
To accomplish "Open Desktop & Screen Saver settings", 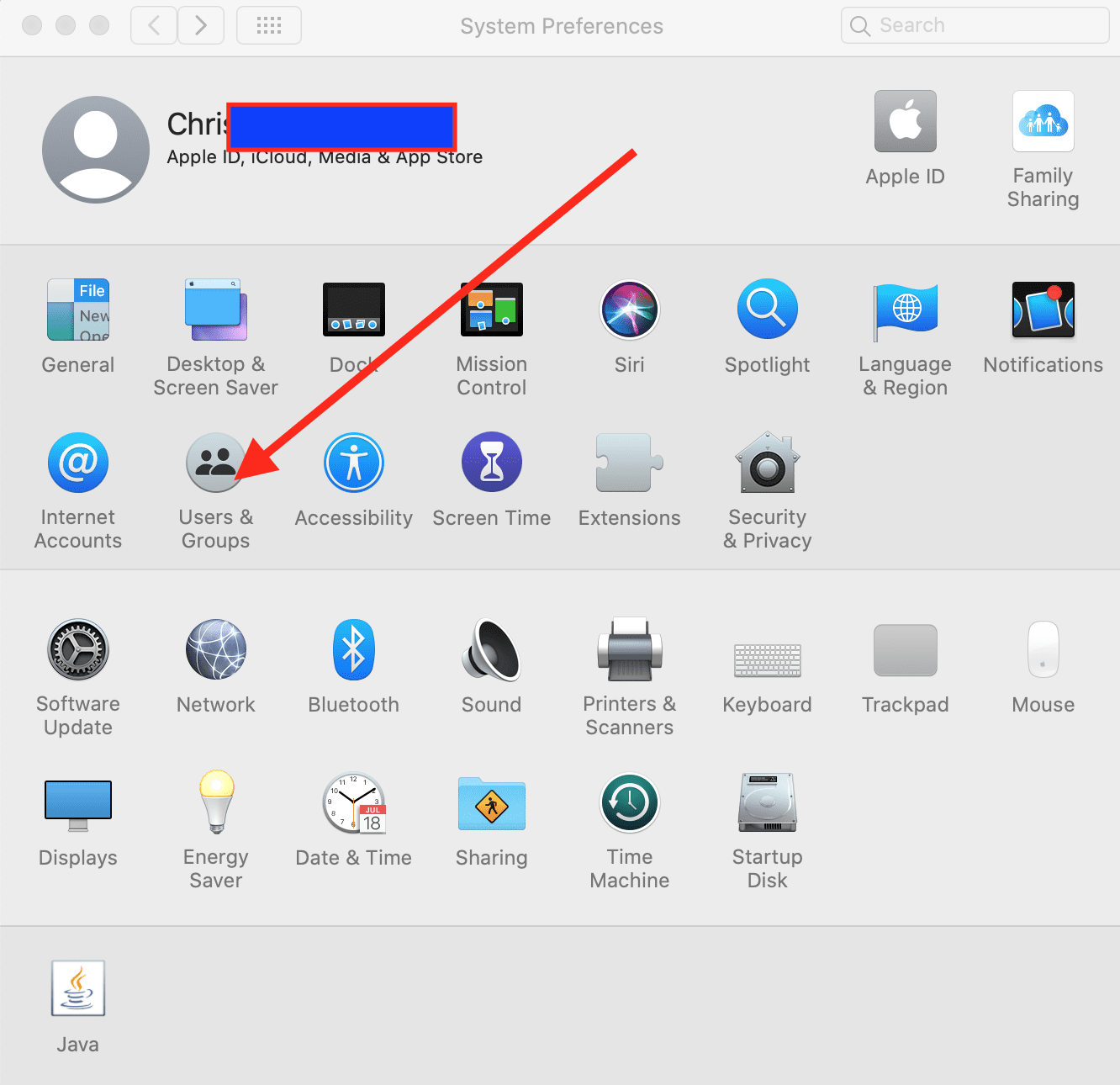I will point(215,310).
